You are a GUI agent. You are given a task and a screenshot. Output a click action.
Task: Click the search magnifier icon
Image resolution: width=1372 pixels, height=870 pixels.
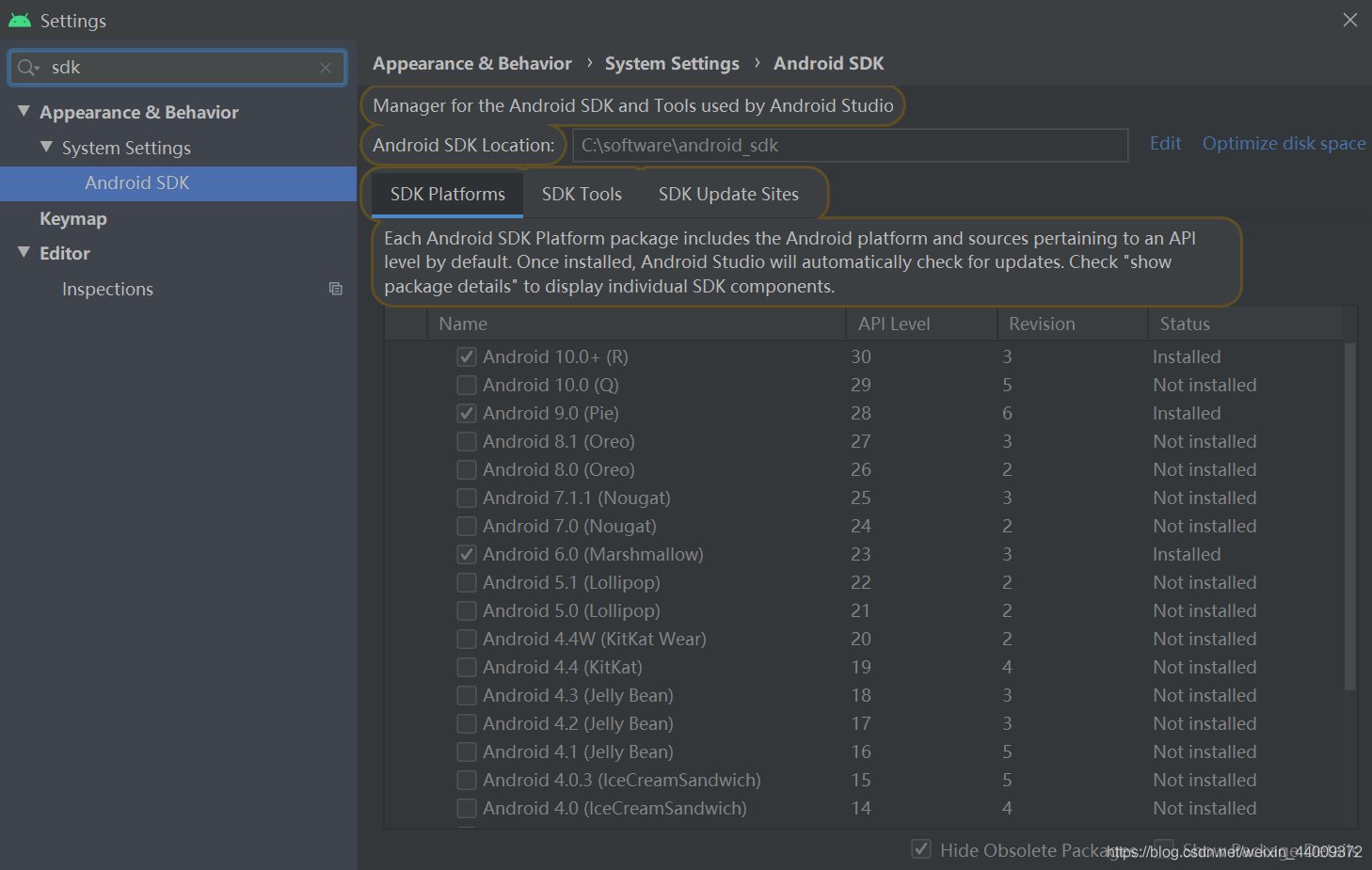(x=27, y=68)
